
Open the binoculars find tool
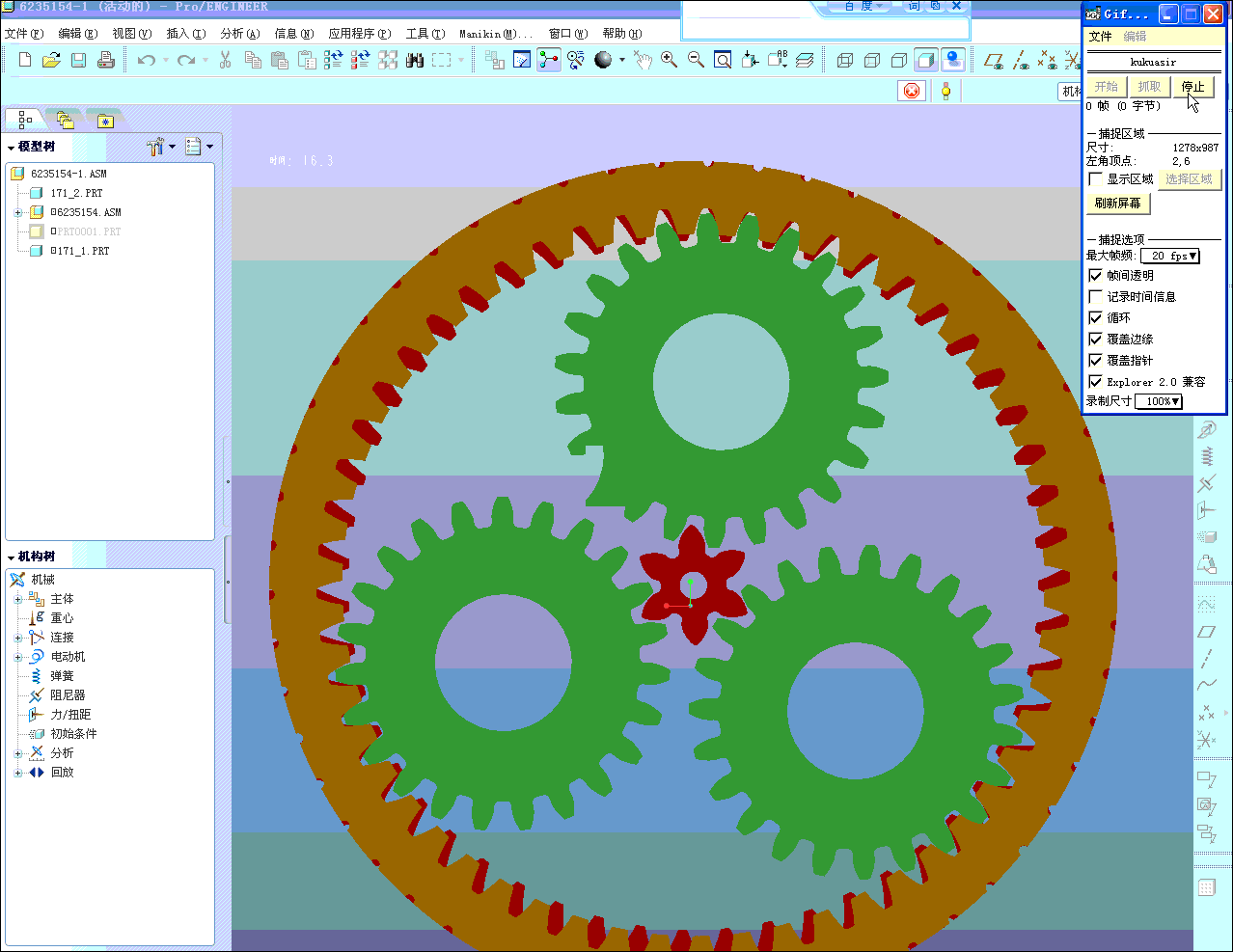(x=415, y=60)
